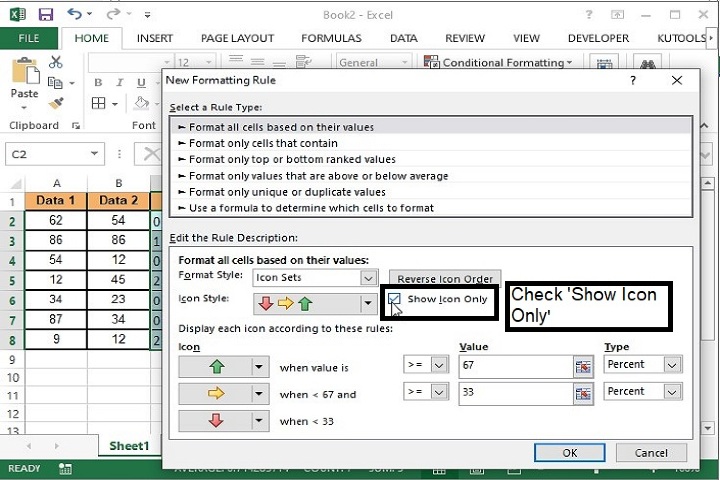The height and width of the screenshot is (480, 720).
Task: Select 'Format only cells that contain' rule
Action: tap(431, 143)
